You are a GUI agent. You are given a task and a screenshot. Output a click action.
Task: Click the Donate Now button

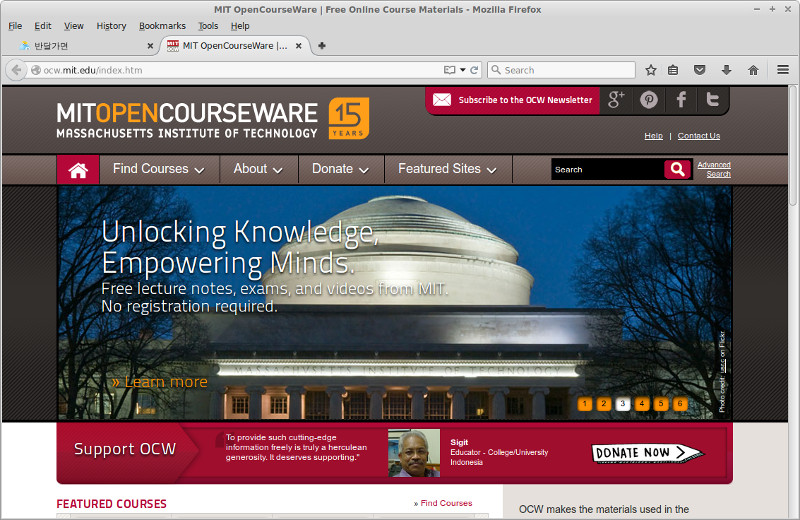(x=647, y=453)
